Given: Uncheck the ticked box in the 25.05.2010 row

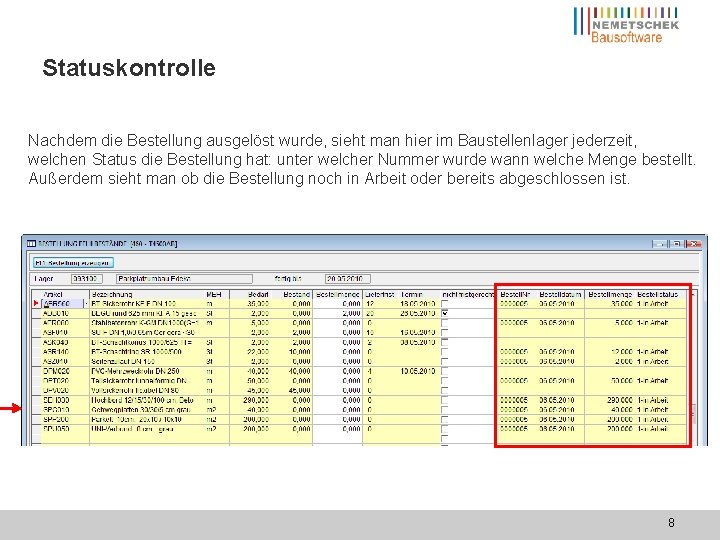Looking at the screenshot, I should [x=444, y=313].
